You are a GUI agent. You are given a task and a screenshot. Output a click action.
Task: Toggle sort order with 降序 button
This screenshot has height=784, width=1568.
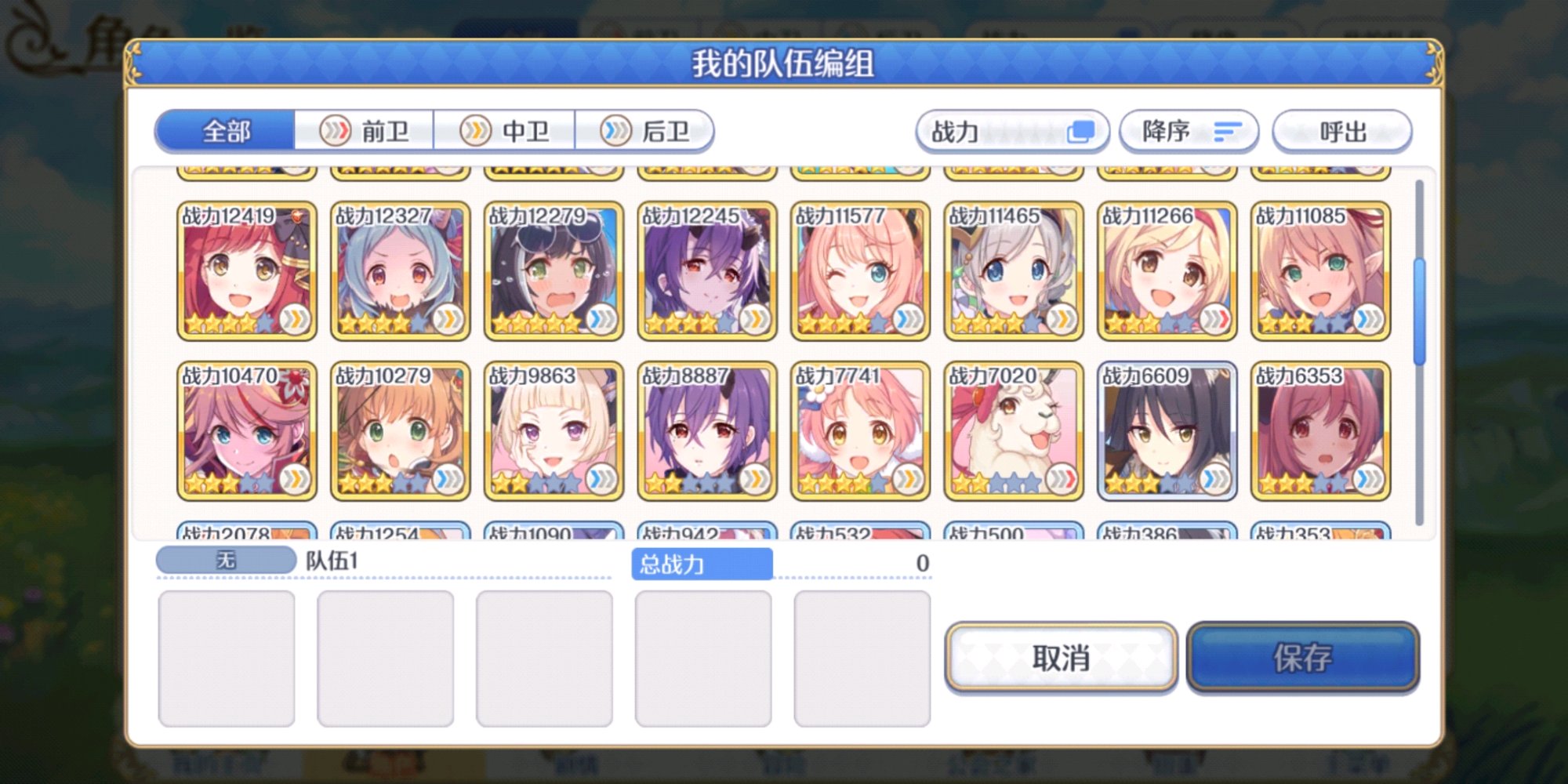1189,131
